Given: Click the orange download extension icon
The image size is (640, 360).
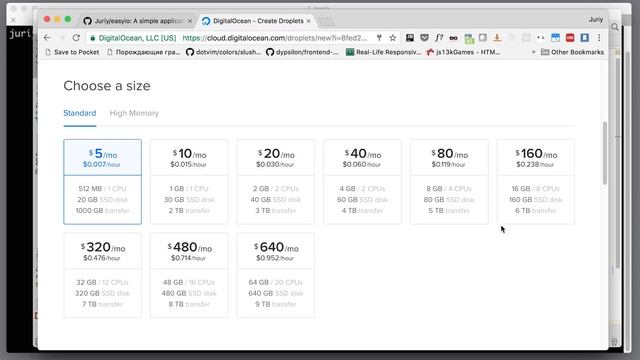Looking at the screenshot, I should coord(497,38).
